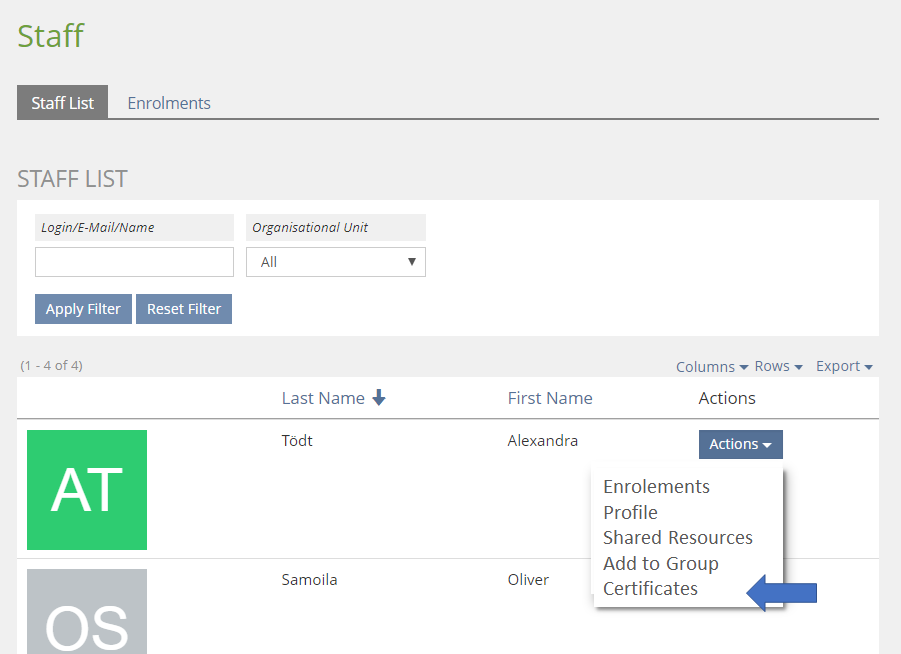The width and height of the screenshot is (901, 654).
Task: Open the Export dropdown menu
Action: [844, 367]
